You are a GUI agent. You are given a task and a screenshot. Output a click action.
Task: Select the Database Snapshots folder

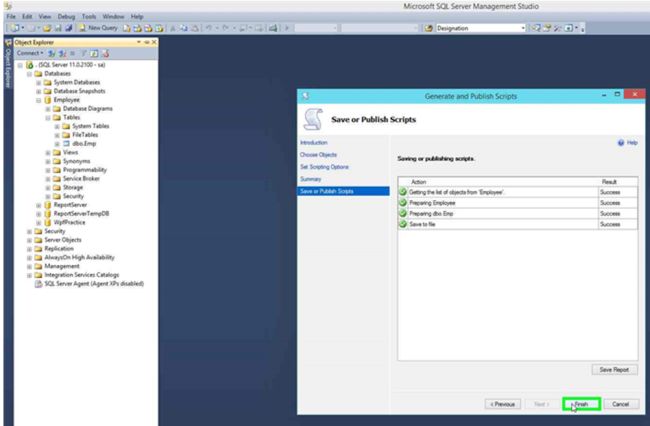point(79,91)
